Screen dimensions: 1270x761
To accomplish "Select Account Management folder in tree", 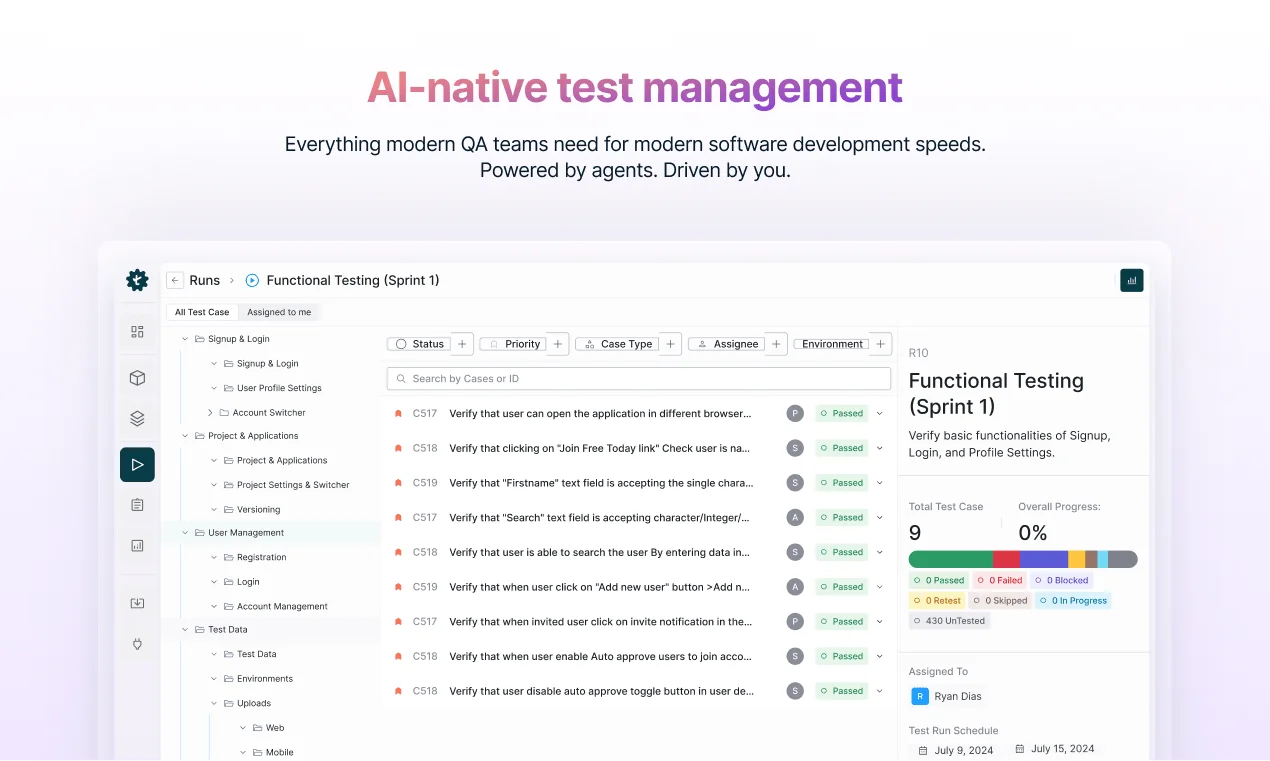I will (282, 606).
